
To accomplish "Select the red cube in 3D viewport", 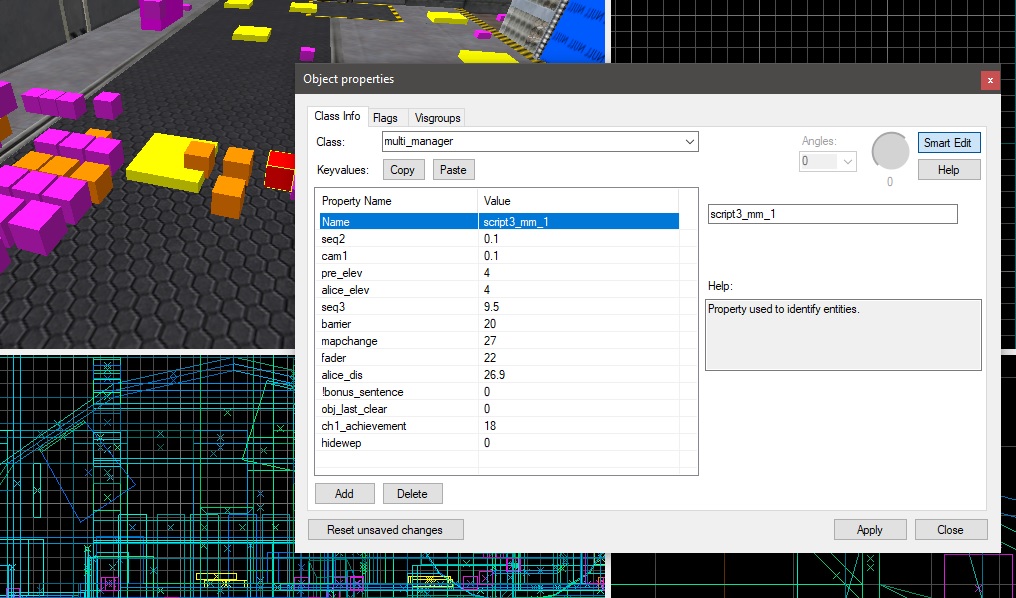I will [x=280, y=171].
